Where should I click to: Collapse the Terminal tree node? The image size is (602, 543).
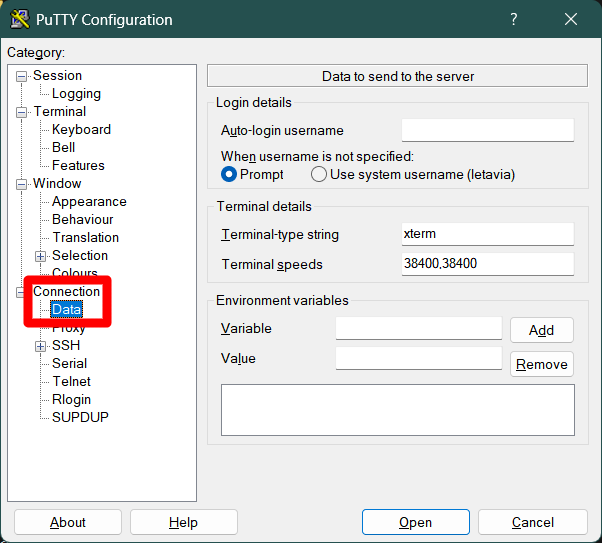point(21,113)
